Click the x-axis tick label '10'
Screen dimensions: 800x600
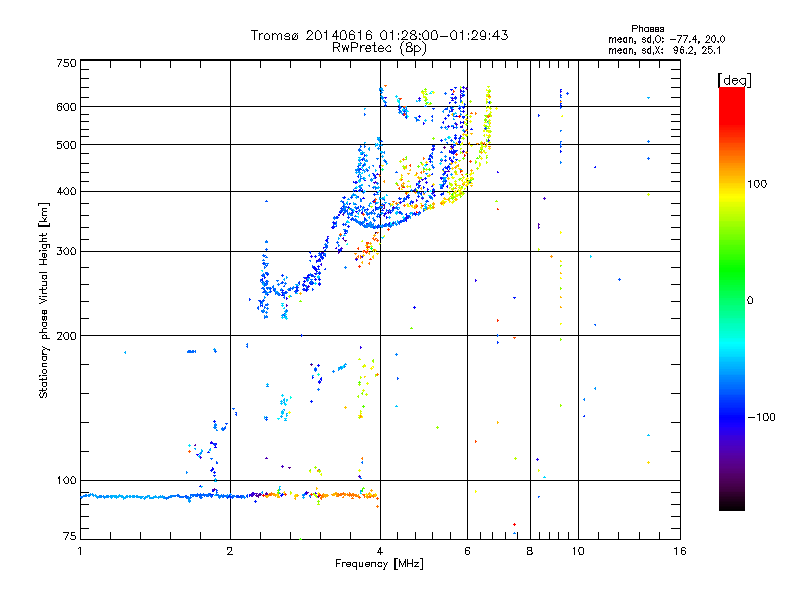coord(578,551)
